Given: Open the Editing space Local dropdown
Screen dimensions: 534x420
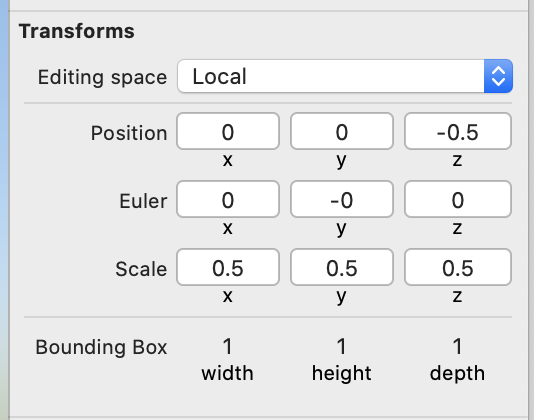Looking at the screenshot, I should pyautogui.click(x=345, y=76).
